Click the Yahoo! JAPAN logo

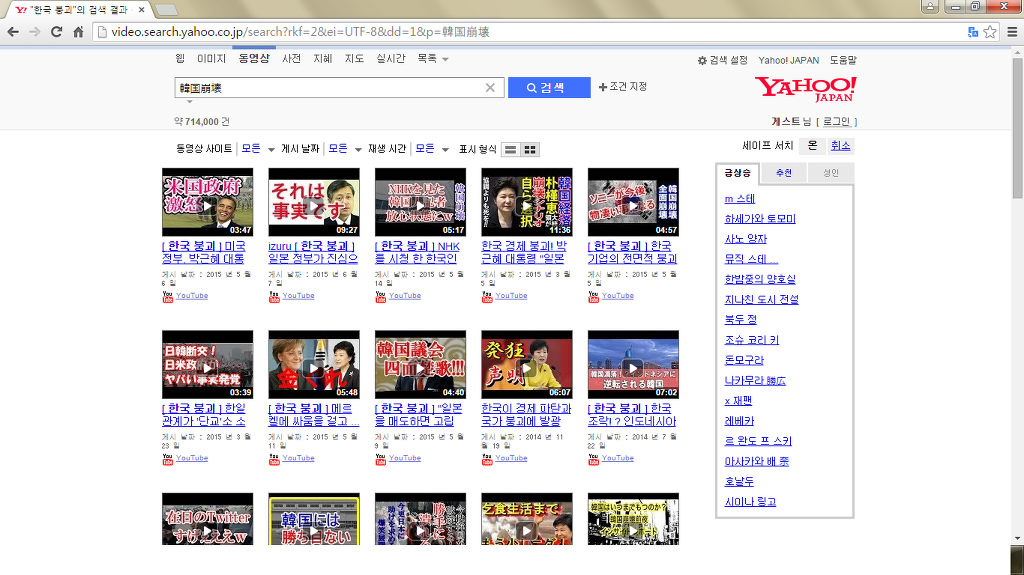click(805, 89)
